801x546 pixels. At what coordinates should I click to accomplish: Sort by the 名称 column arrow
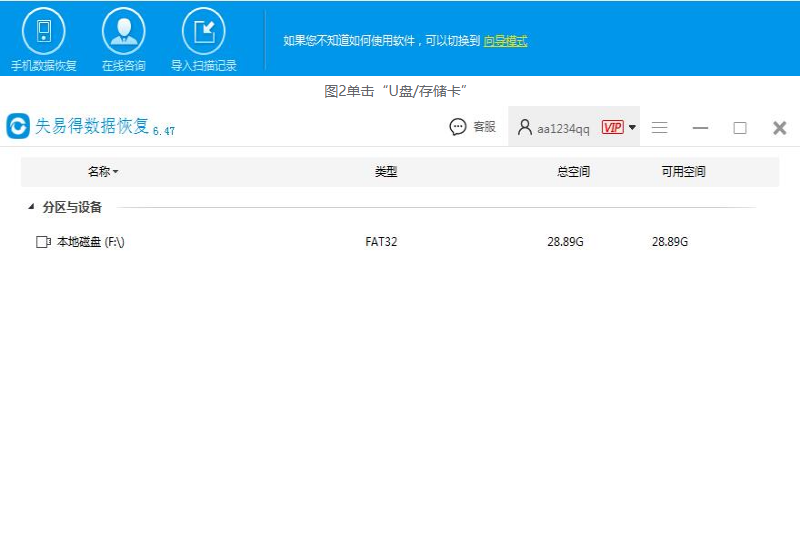point(115,172)
